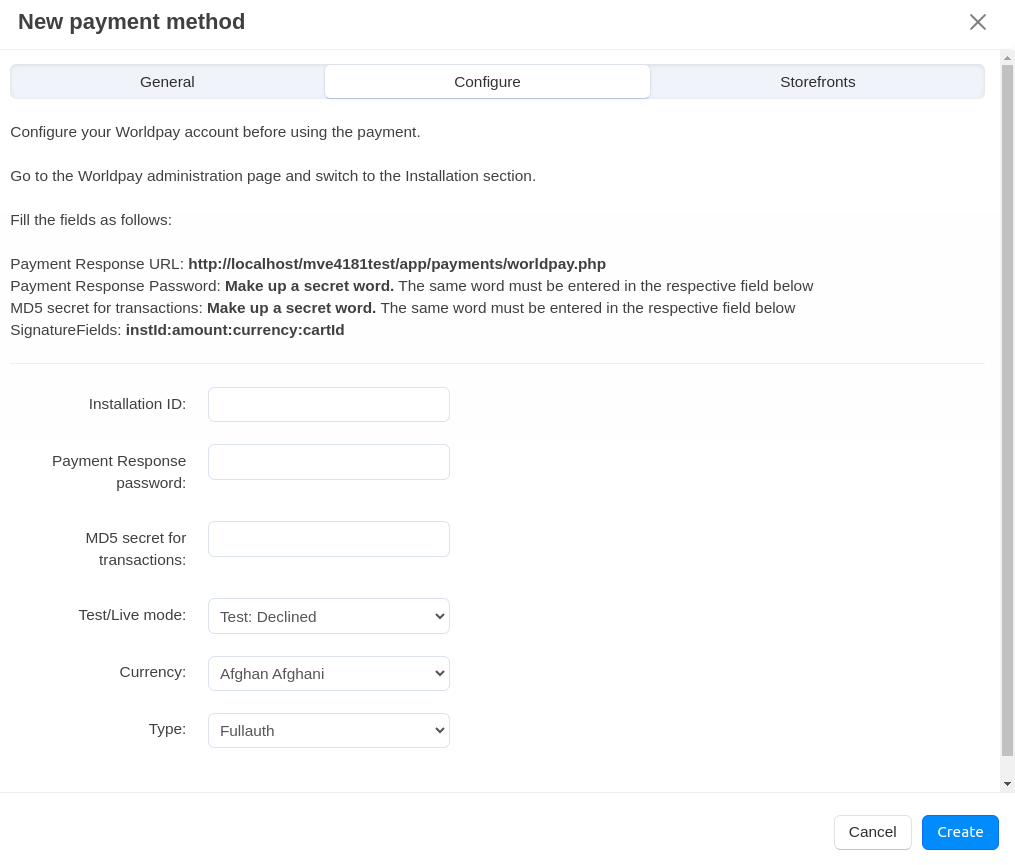Click the Type label
Viewport: 1015px width, 865px height.
pyautogui.click(x=167, y=729)
